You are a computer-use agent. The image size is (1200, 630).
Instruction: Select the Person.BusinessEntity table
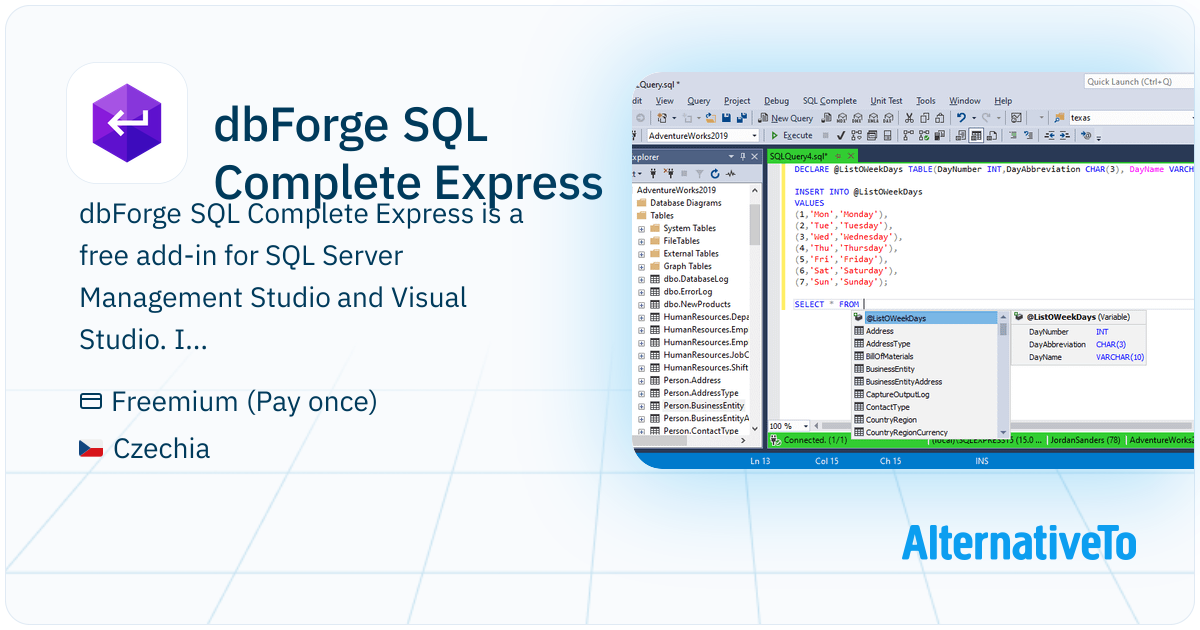tap(697, 405)
